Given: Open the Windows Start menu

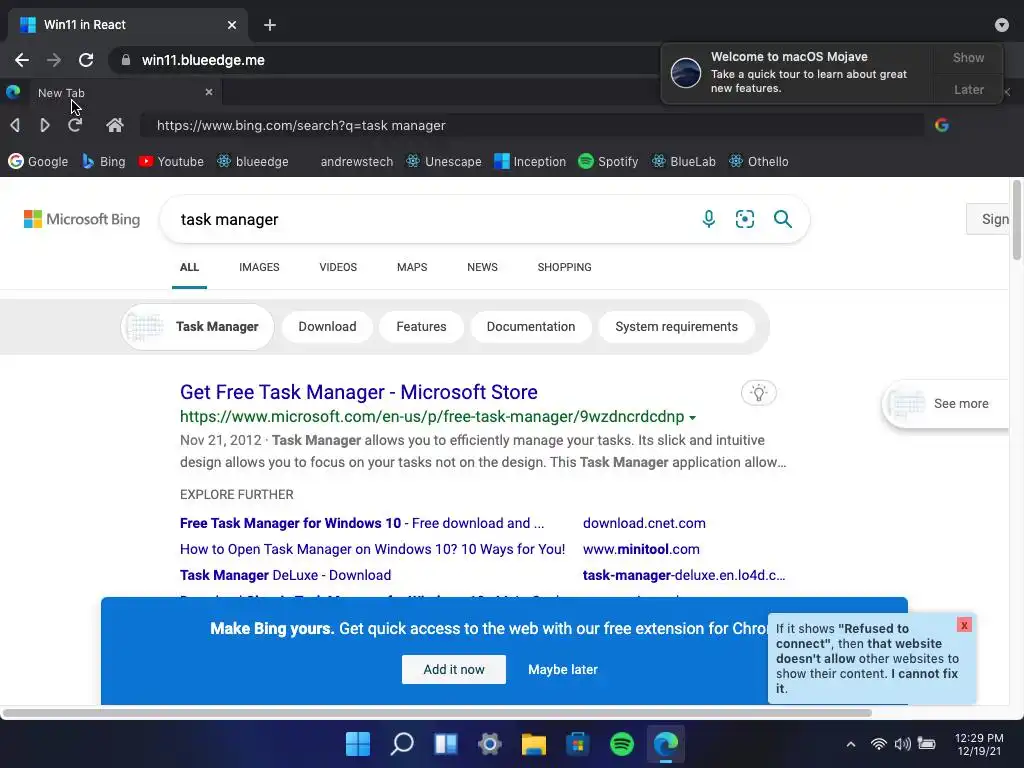Looking at the screenshot, I should point(358,744).
